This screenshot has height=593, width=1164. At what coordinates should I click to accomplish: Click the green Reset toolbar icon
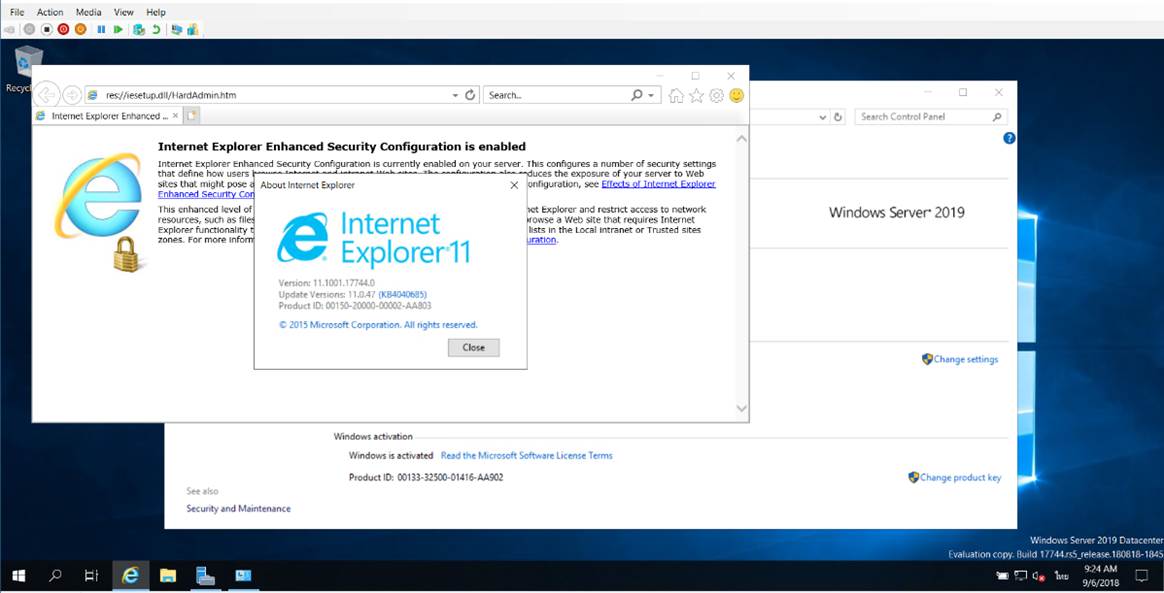coord(118,30)
